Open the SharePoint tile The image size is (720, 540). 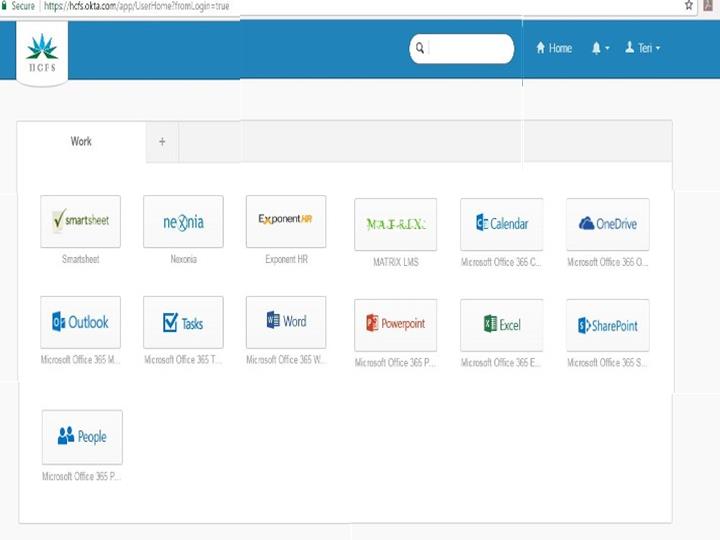pyautogui.click(x=607, y=325)
